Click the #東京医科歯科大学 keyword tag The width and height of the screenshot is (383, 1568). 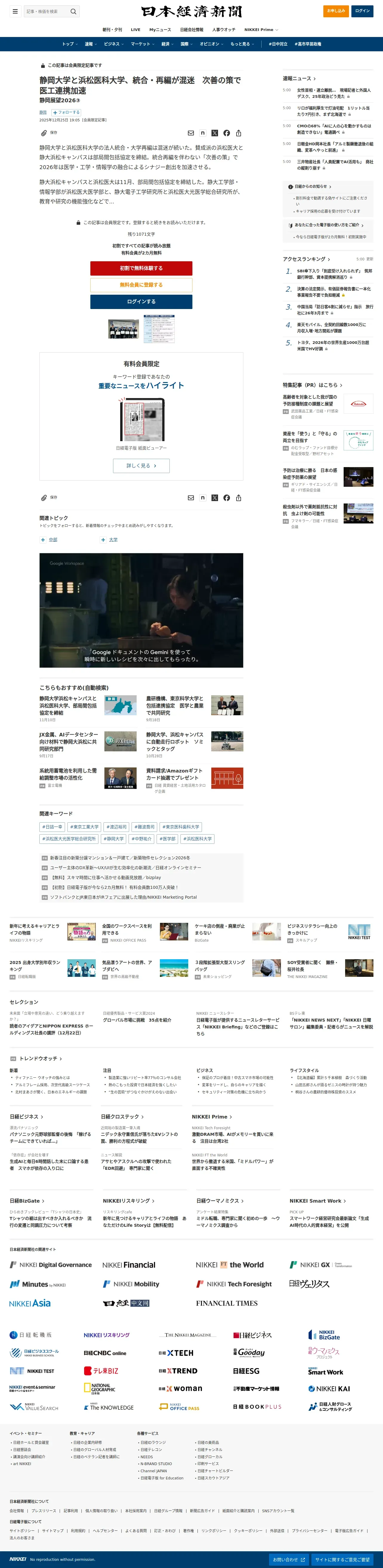(x=181, y=827)
